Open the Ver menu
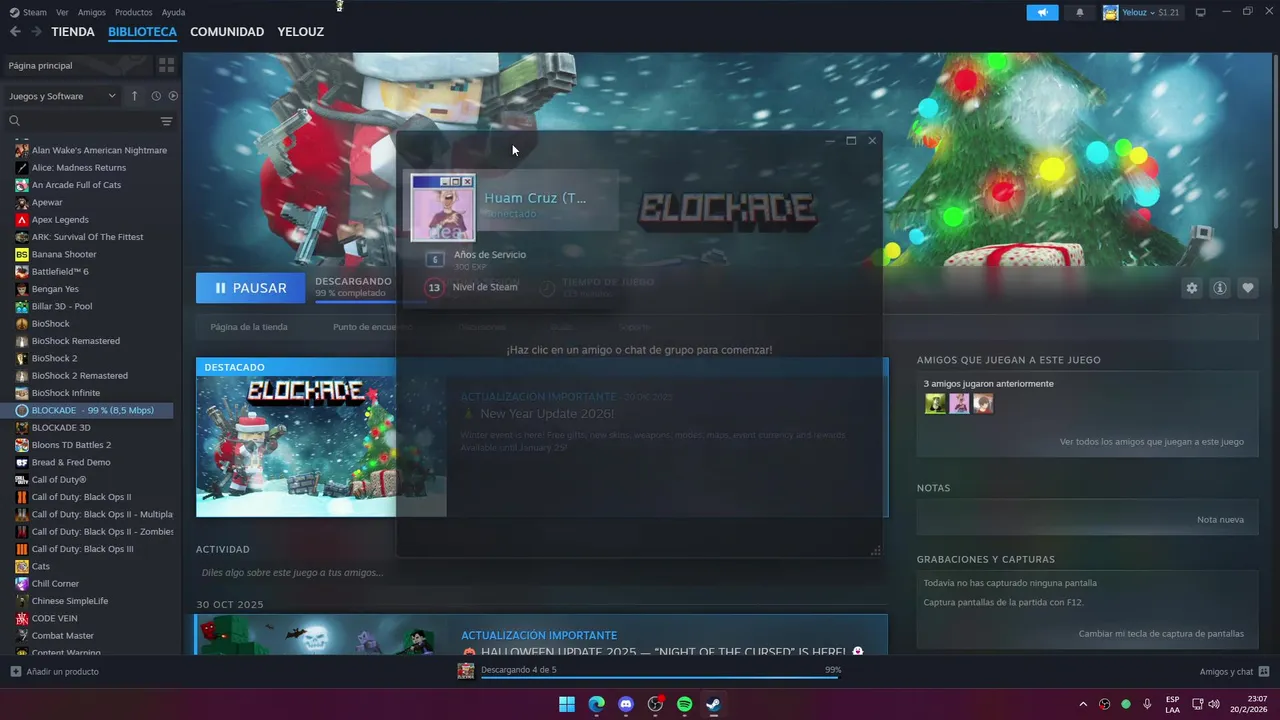The width and height of the screenshot is (1280, 720). pos(62,12)
